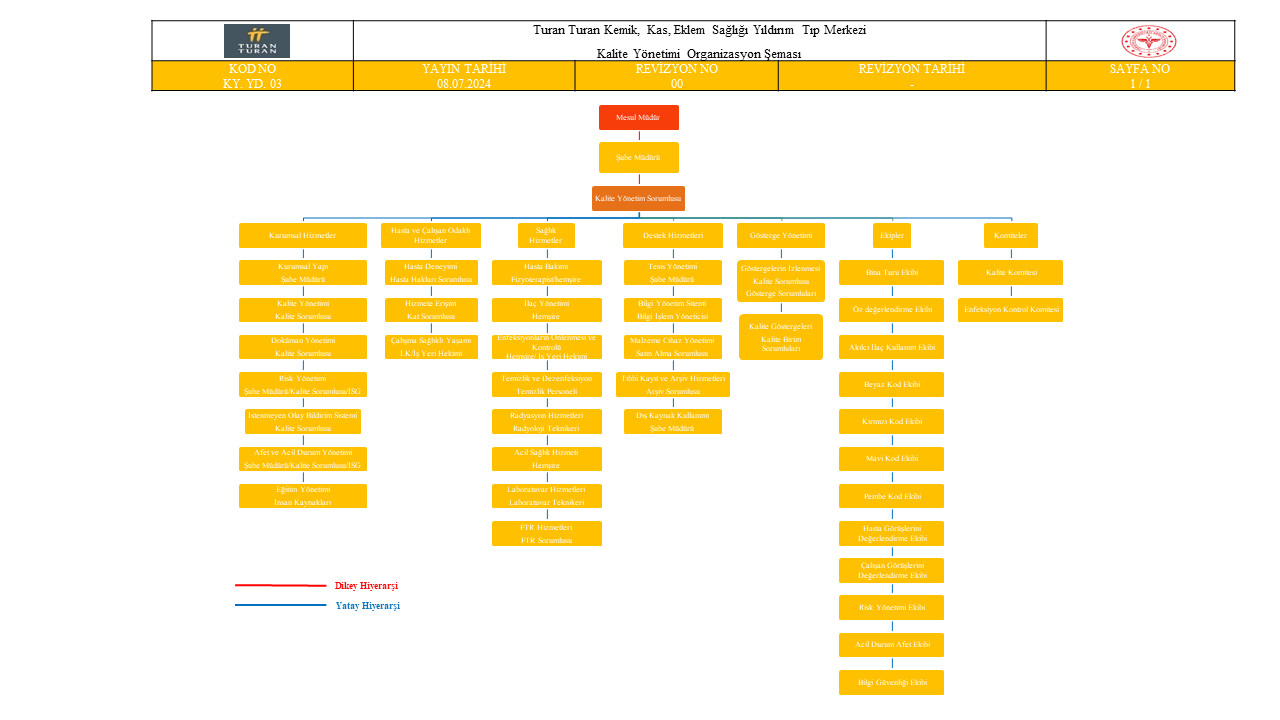Click the Kalite Yönetim Sorumlusu box
This screenshot has width=1280, height=720.
pyautogui.click(x=638, y=198)
